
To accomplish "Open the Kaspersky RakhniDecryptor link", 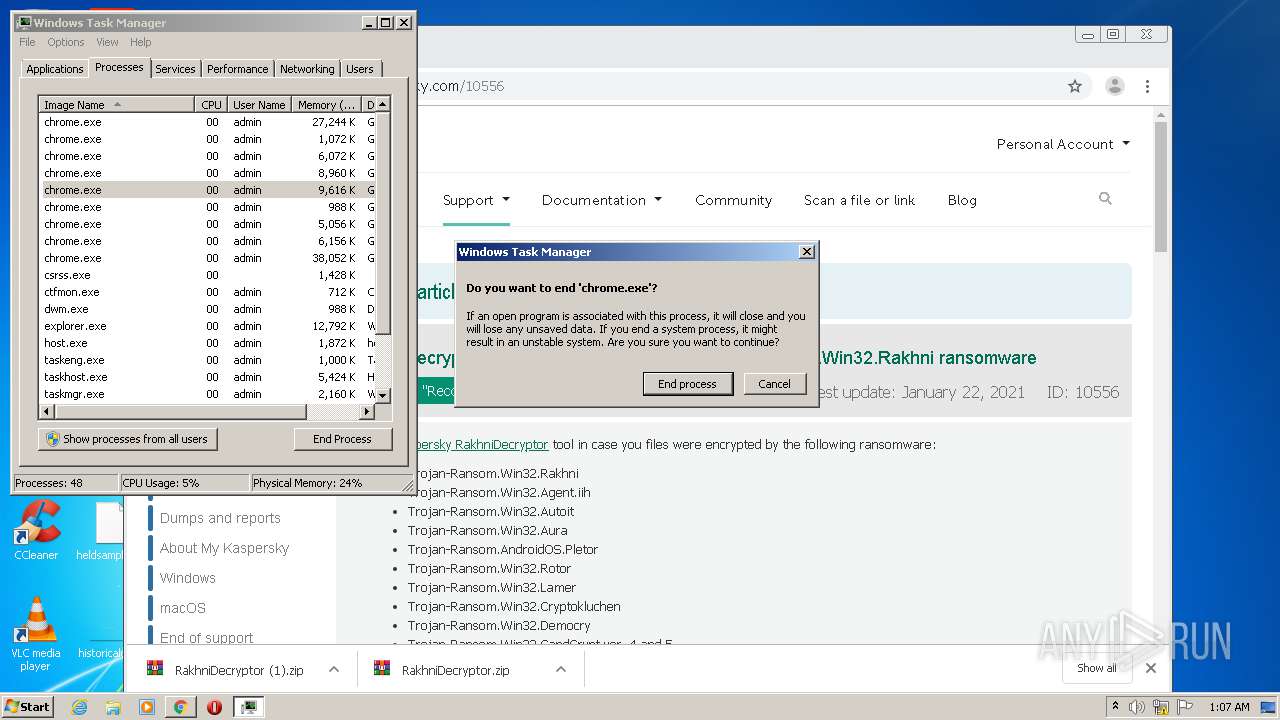I will coord(482,444).
